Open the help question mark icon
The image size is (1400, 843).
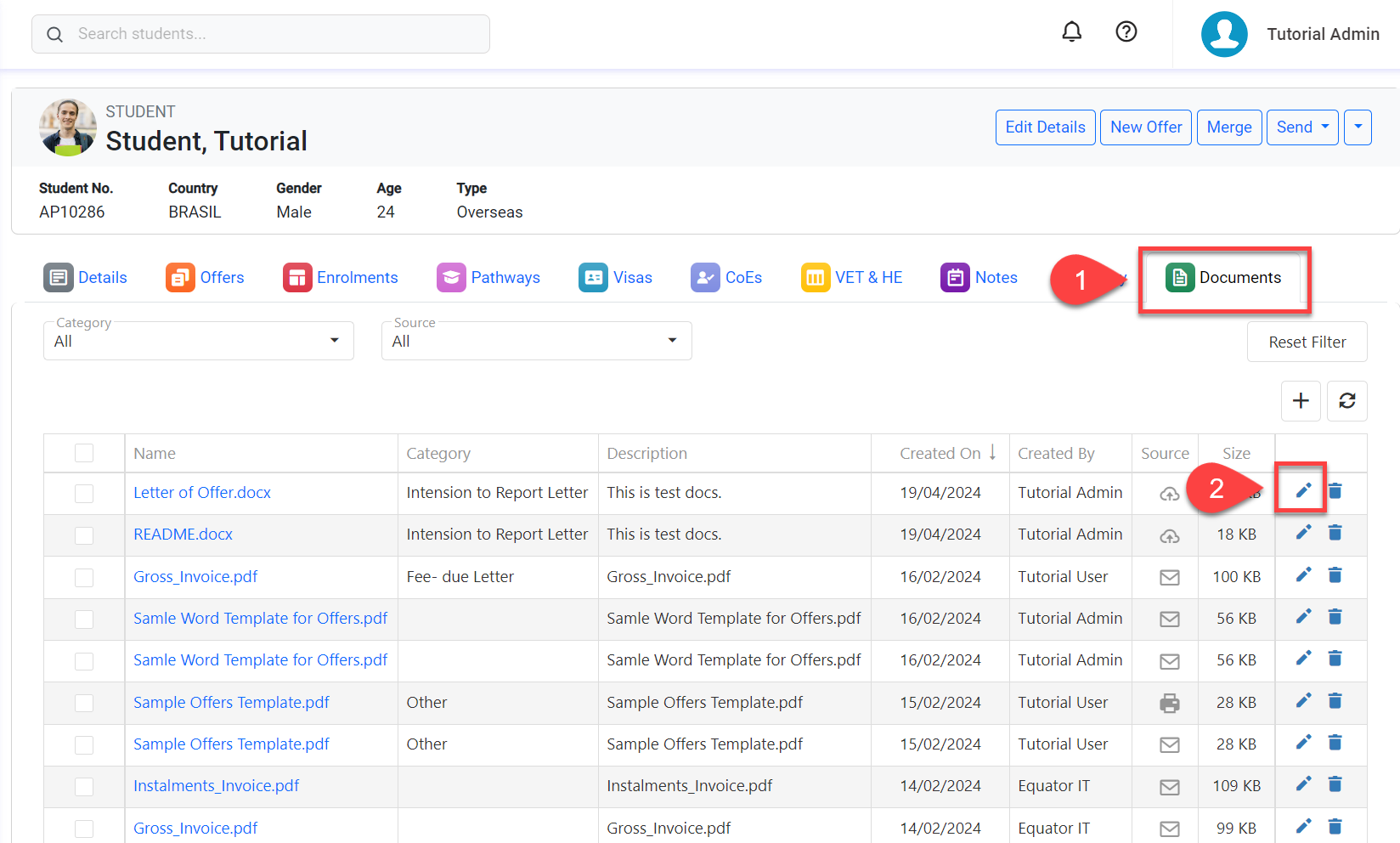click(1126, 32)
